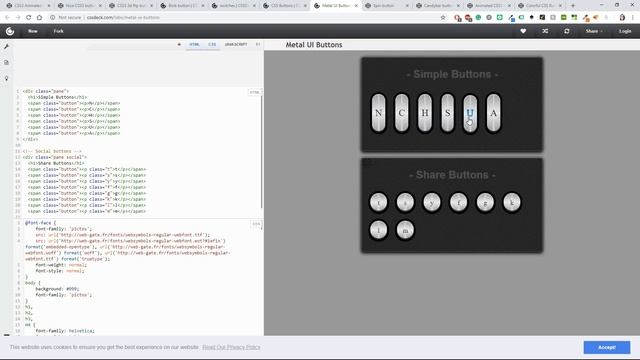Screen dimensions: 640x360
Task: Switch to the Colorful CSS browser tab
Action: [540, 6]
